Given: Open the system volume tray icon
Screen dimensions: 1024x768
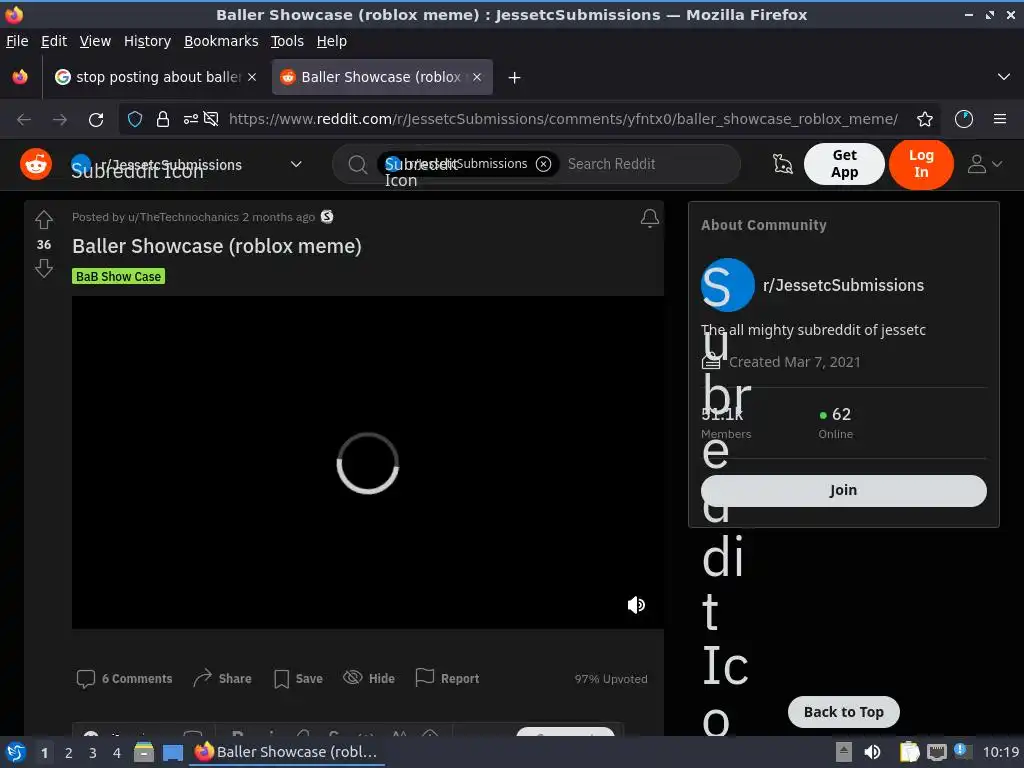Looking at the screenshot, I should coord(872,752).
